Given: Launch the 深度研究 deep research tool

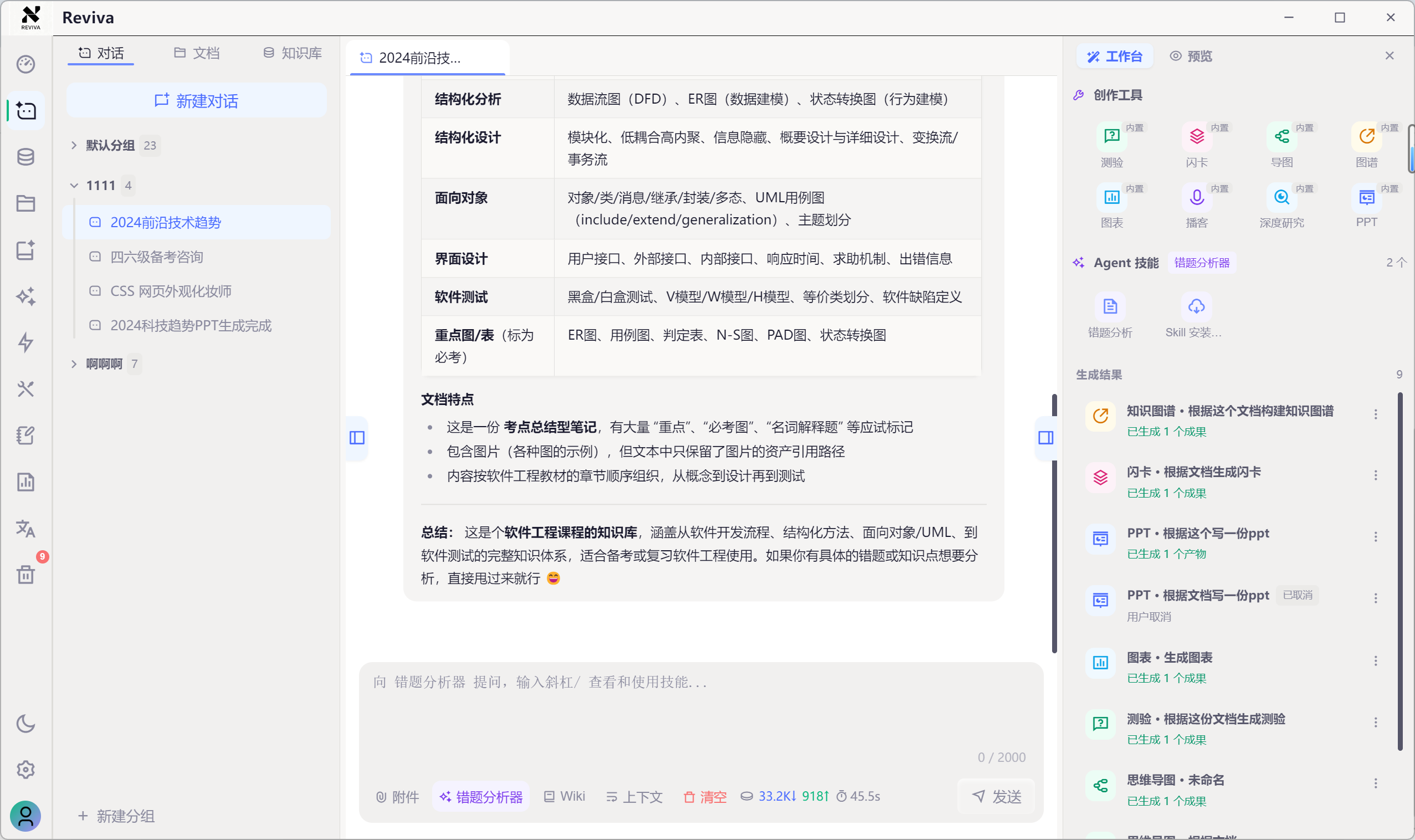Looking at the screenshot, I should pos(1281,206).
